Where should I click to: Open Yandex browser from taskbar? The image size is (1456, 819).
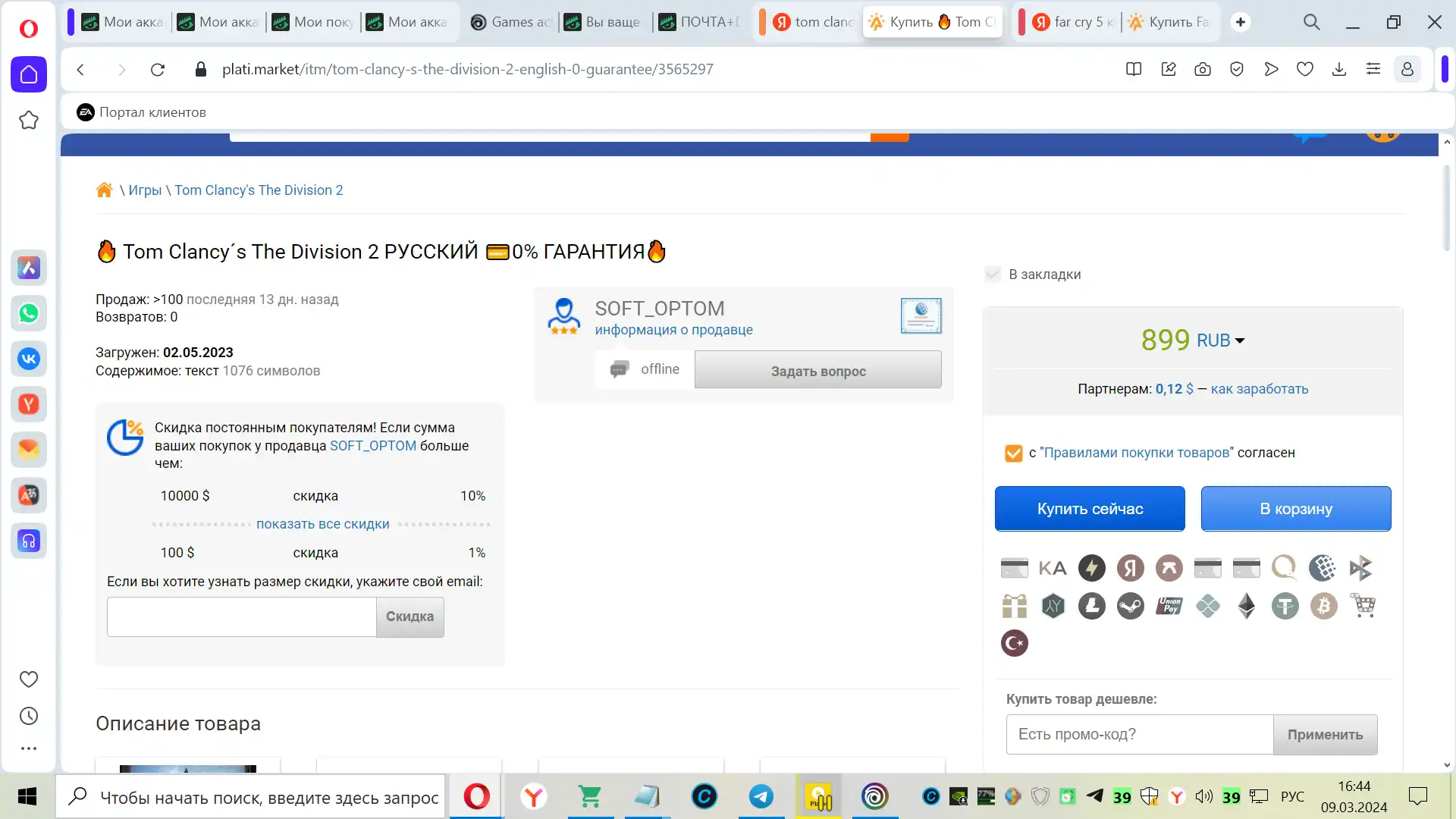pyautogui.click(x=534, y=796)
